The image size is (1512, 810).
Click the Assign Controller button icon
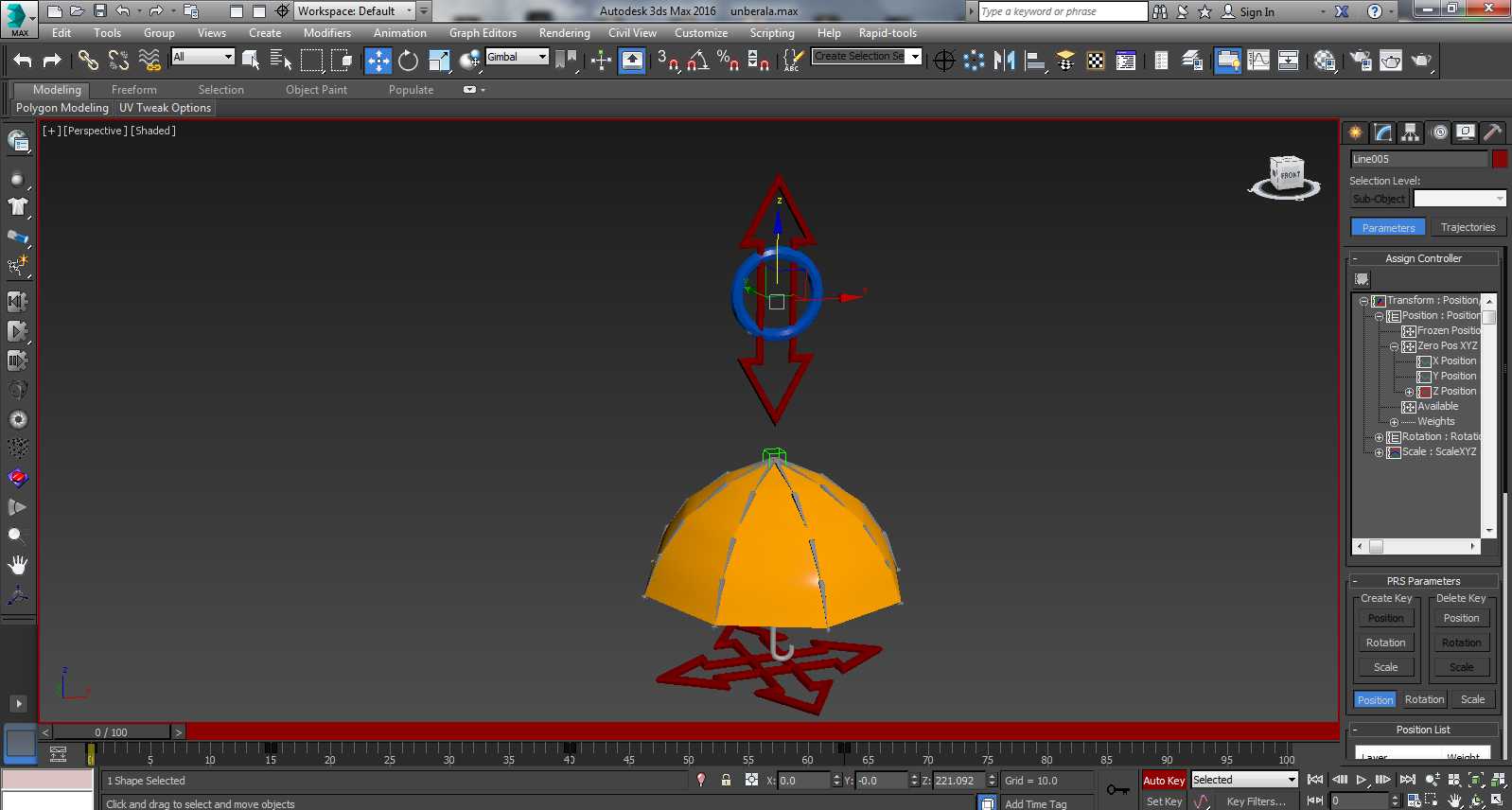pyautogui.click(x=1362, y=279)
